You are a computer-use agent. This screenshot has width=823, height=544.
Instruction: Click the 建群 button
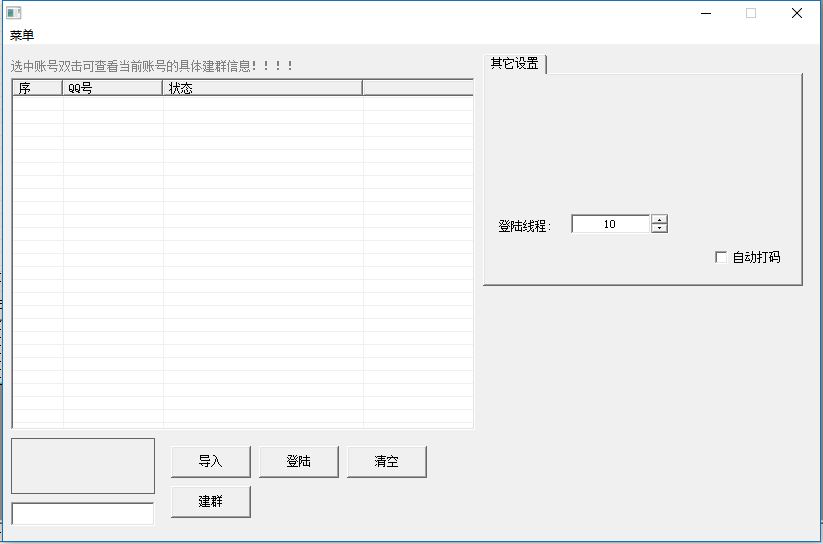pos(210,501)
